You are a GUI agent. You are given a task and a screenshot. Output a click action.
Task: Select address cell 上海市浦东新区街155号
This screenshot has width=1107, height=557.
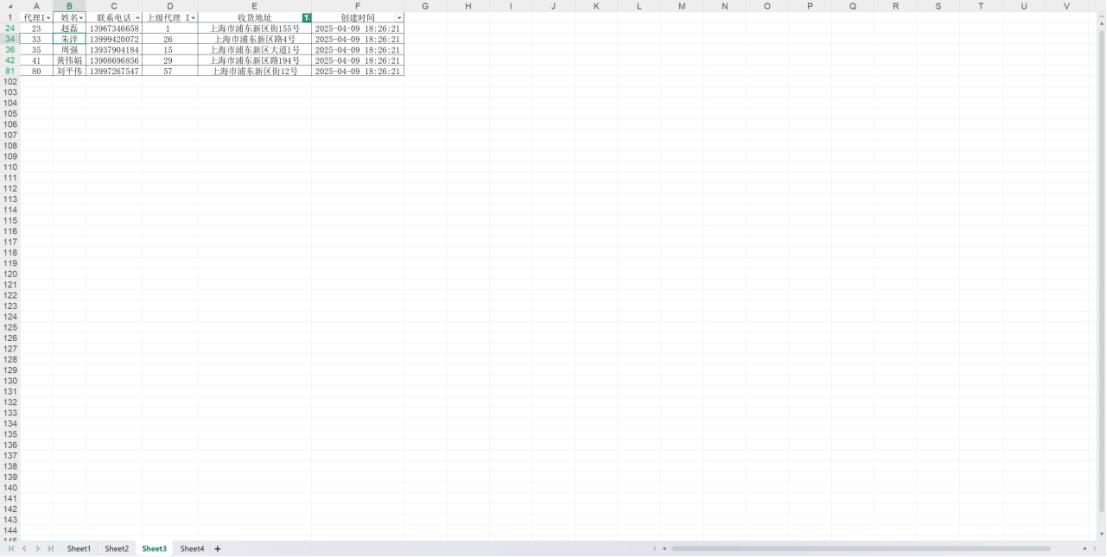tap(255, 29)
